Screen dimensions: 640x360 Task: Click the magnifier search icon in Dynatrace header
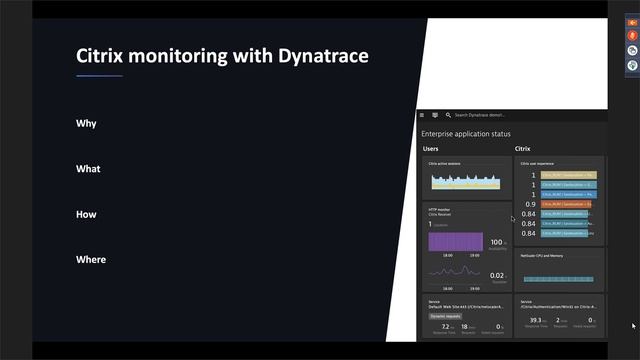tap(448, 115)
